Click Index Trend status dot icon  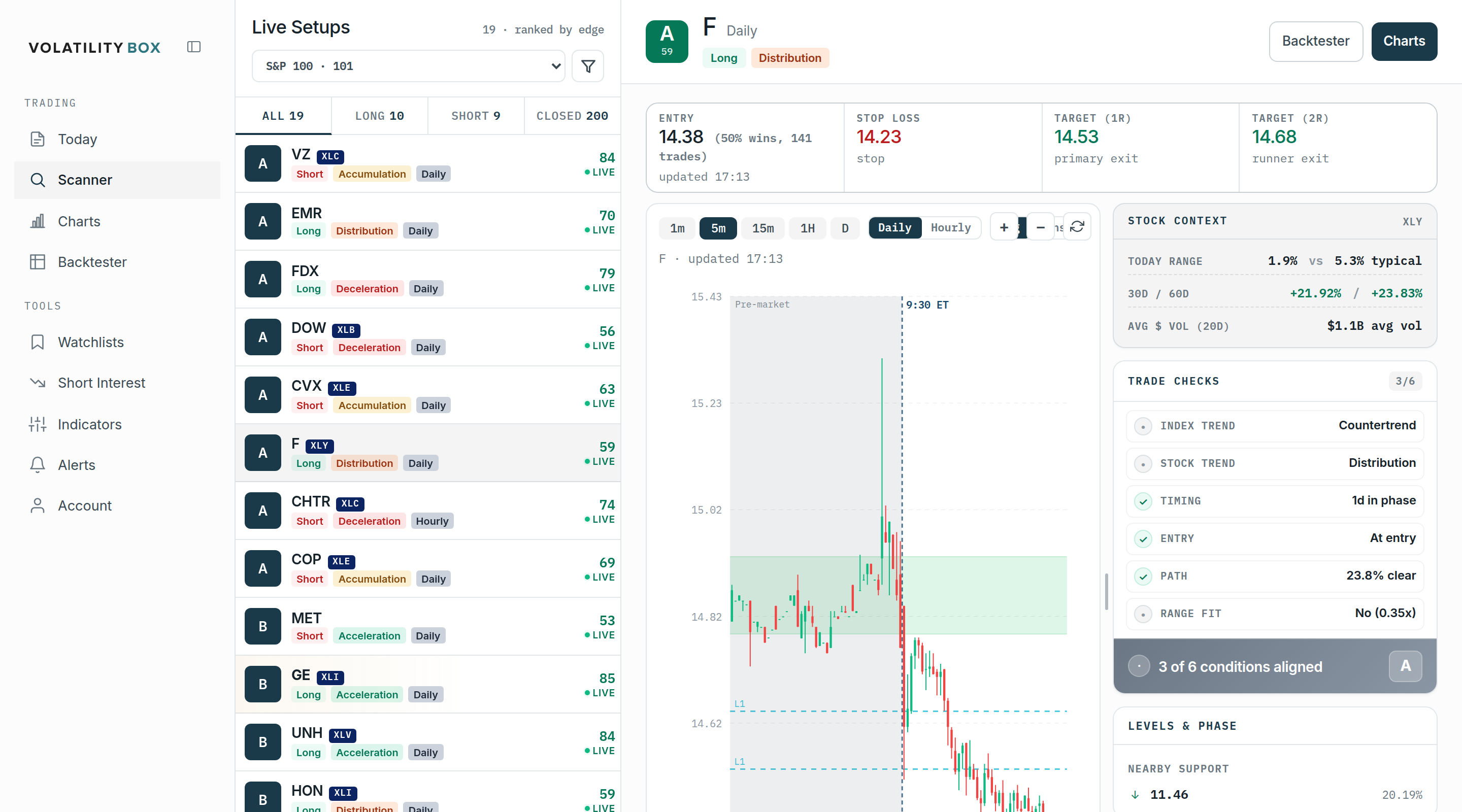(1143, 426)
